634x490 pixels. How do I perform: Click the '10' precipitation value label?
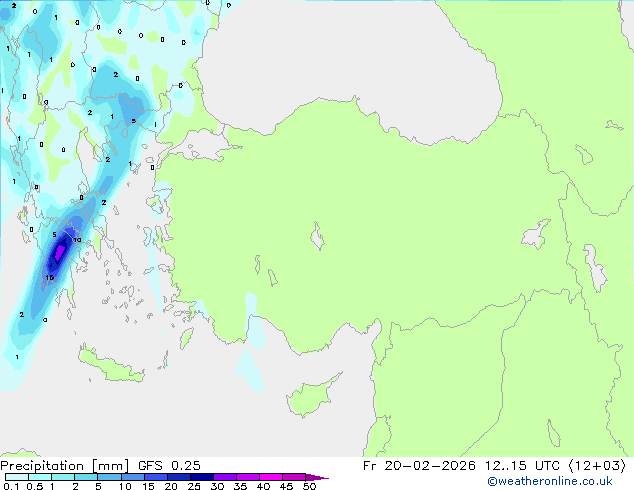point(77,240)
